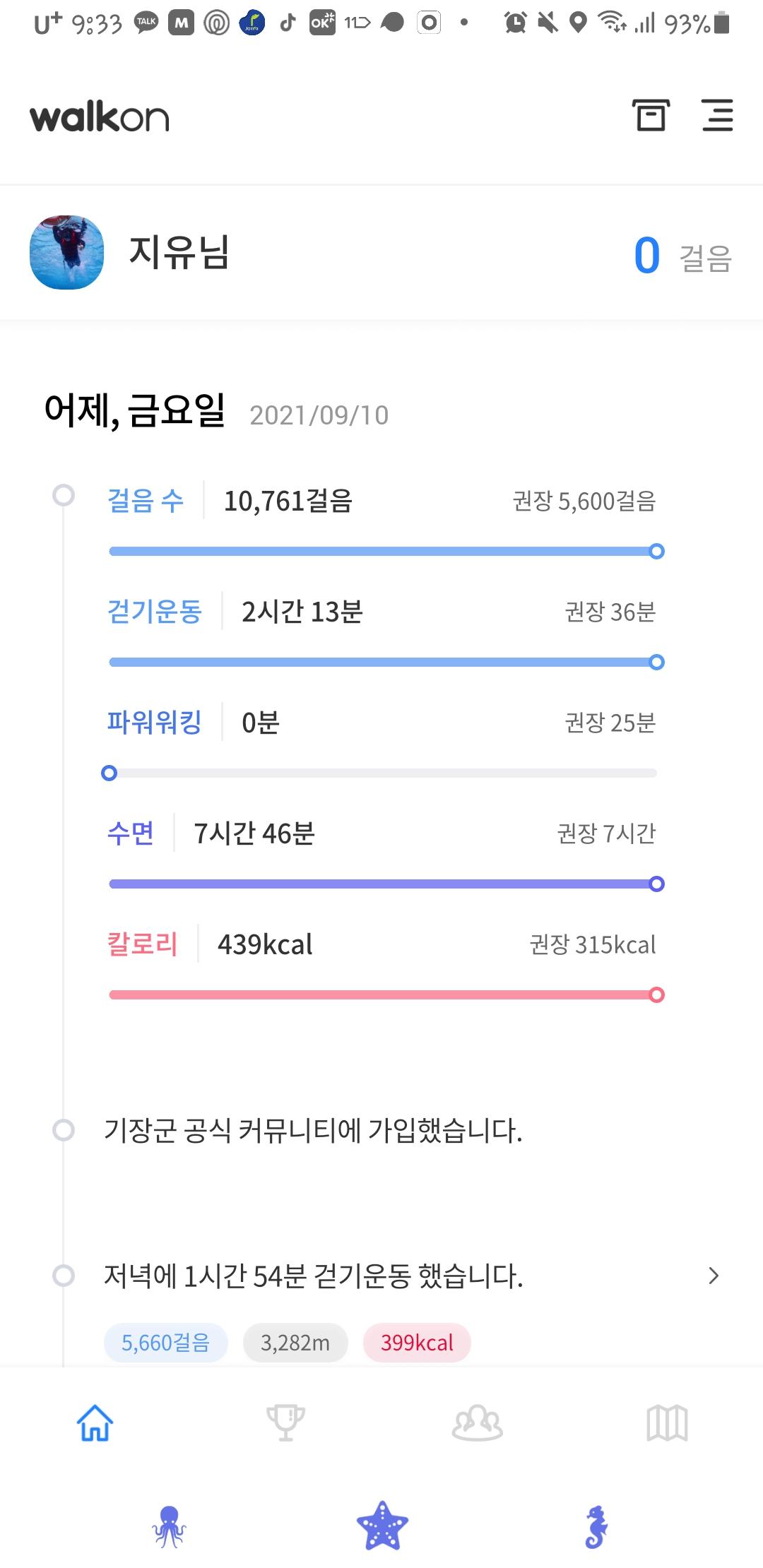Screen dimensions: 763x1568
Task: Tap the blue seahorse icon
Action: [x=596, y=1526]
